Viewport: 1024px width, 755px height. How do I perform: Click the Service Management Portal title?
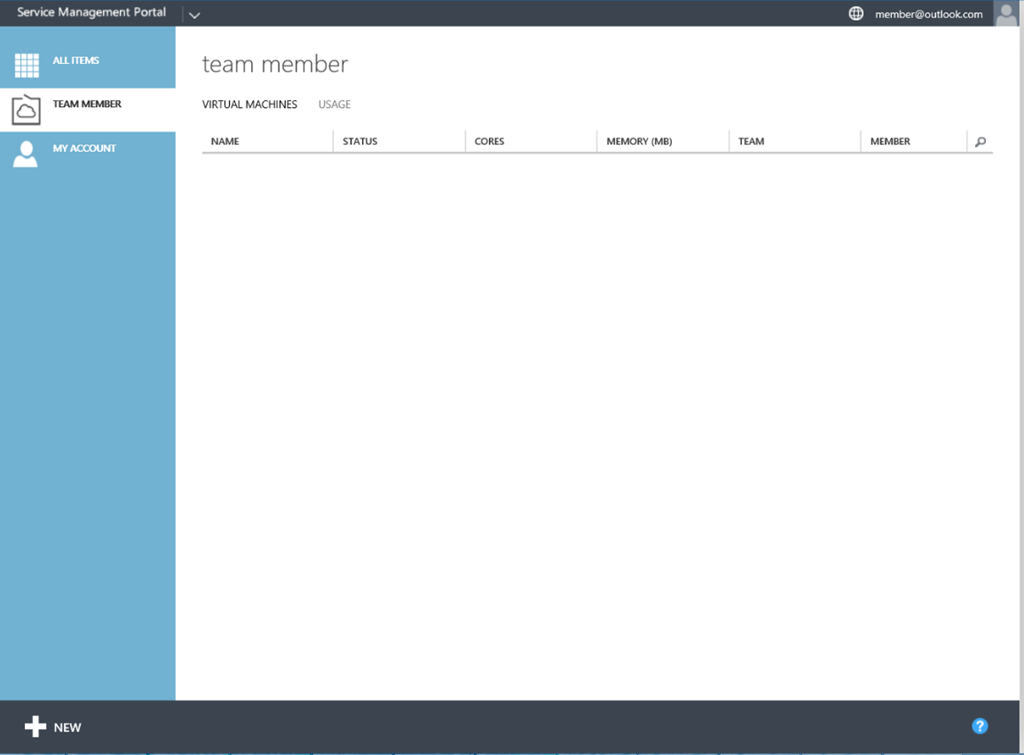point(91,13)
